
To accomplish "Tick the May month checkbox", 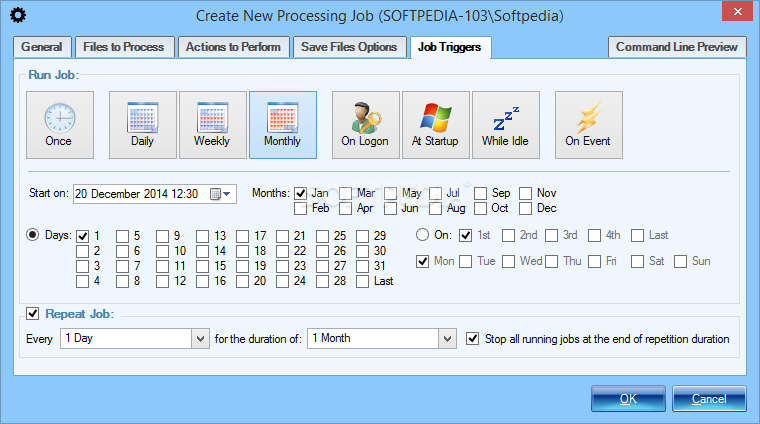I will click(391, 193).
